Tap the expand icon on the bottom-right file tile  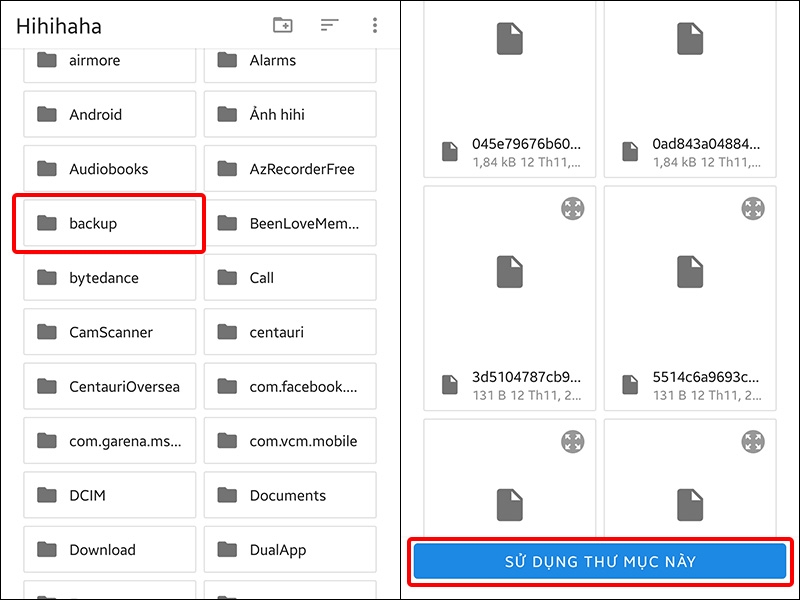click(753, 442)
